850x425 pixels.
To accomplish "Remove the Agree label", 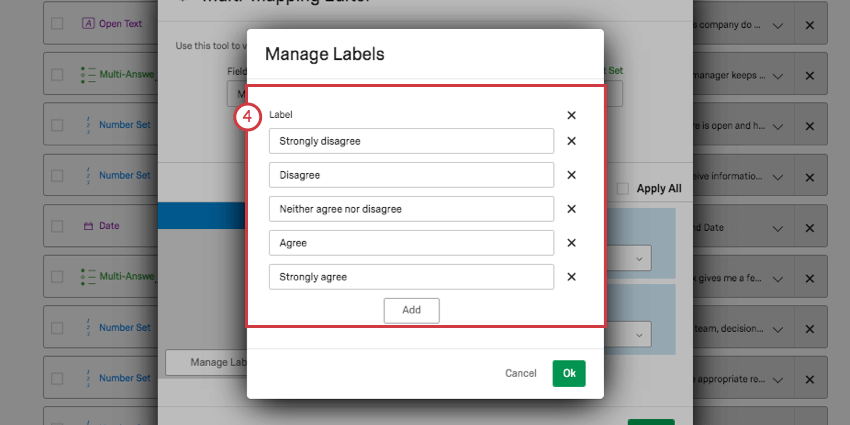I will point(571,243).
